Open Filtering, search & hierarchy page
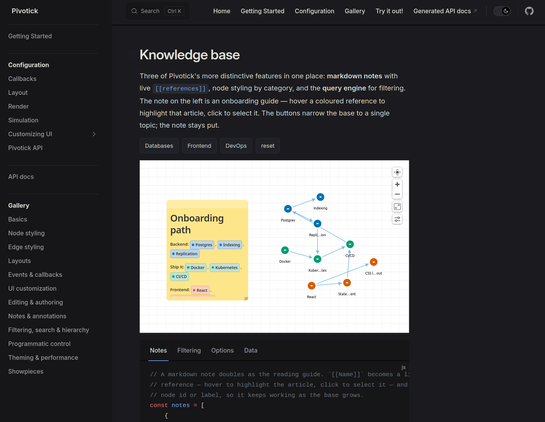 (49, 330)
